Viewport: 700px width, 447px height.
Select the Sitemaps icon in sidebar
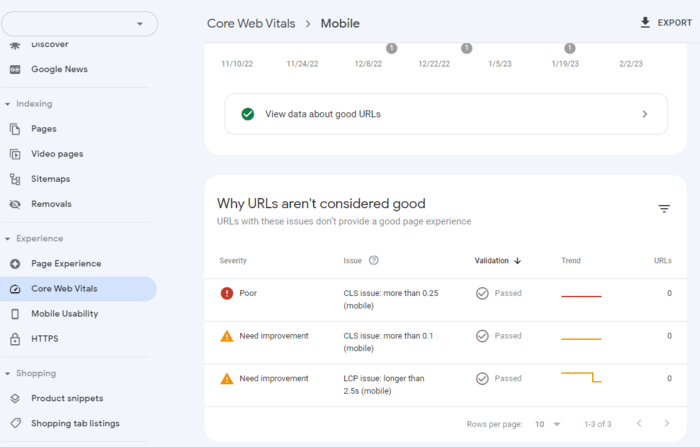pos(15,179)
